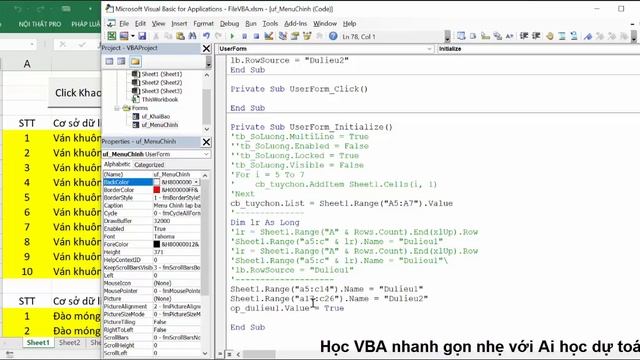640x360 pixels.
Task: Open uf_MenuChinh object dropdown in Properties
Action: [206, 154]
